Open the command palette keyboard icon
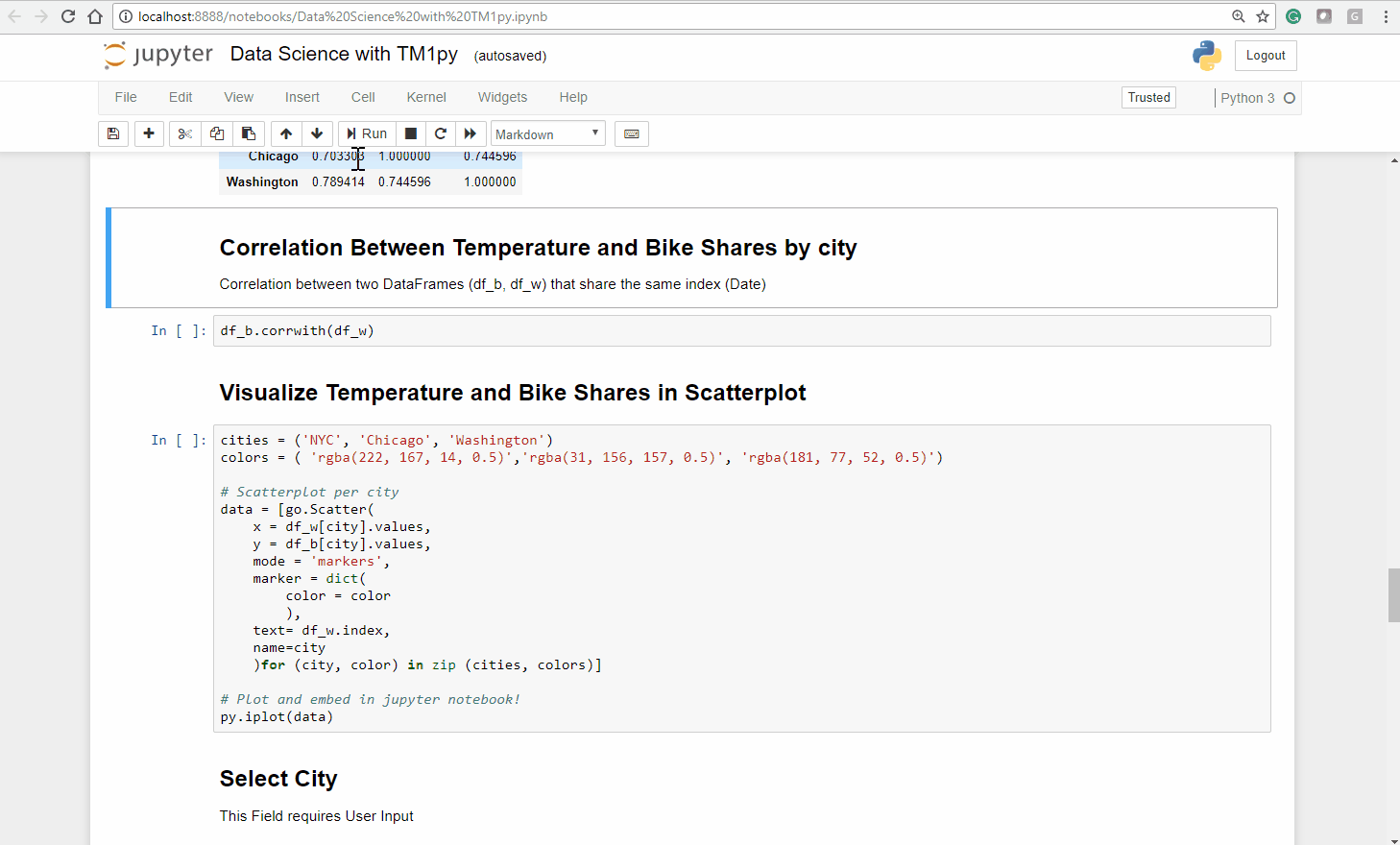This screenshot has width=1400, height=845. click(x=632, y=133)
